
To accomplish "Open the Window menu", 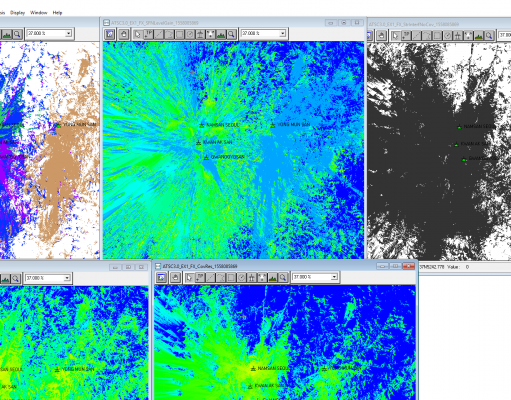I will (x=39, y=13).
